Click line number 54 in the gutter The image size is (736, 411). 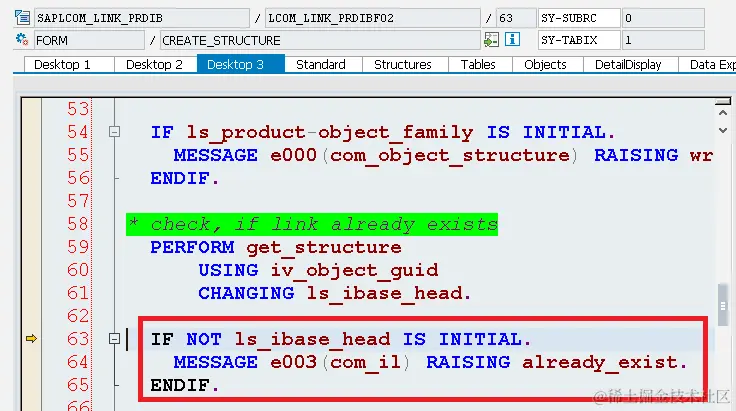point(77,132)
